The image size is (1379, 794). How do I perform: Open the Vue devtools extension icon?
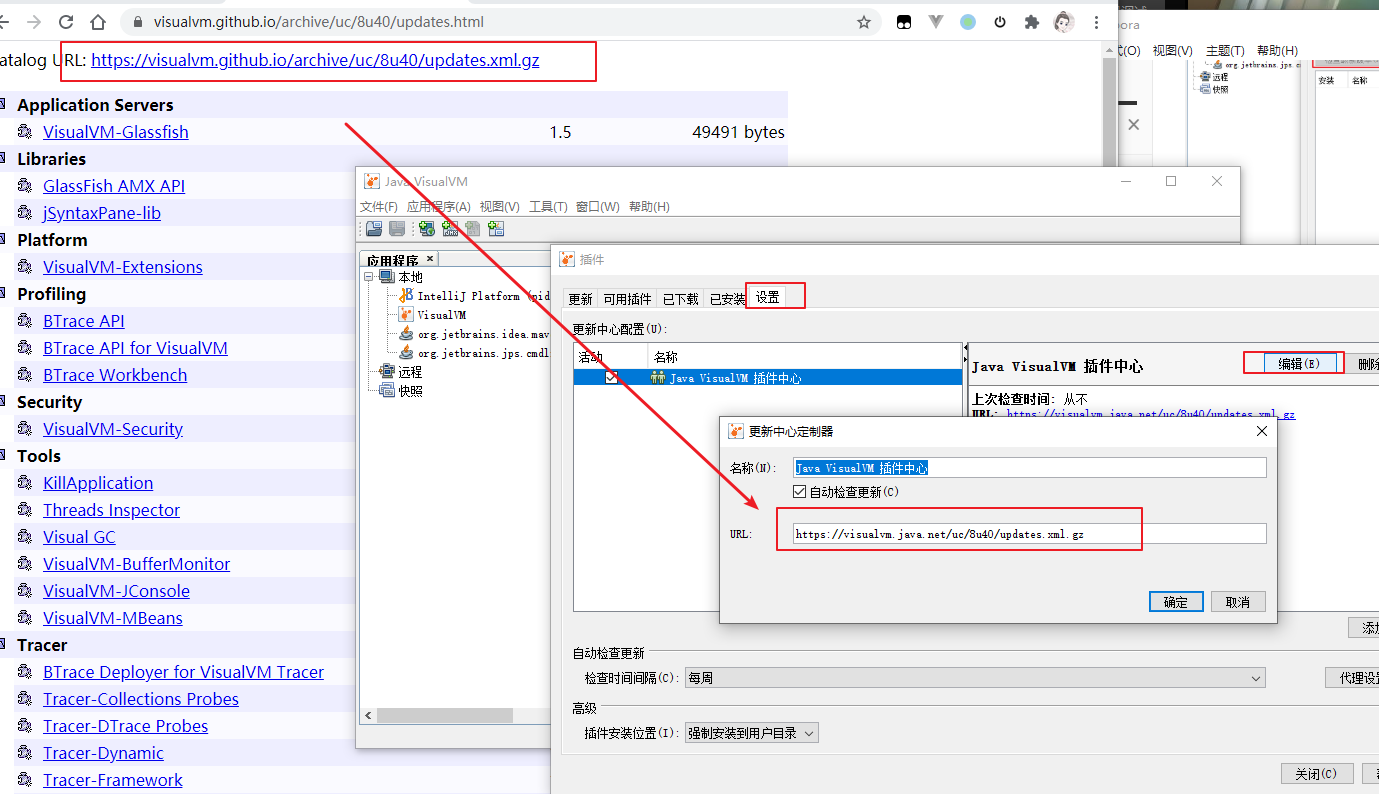pos(936,22)
